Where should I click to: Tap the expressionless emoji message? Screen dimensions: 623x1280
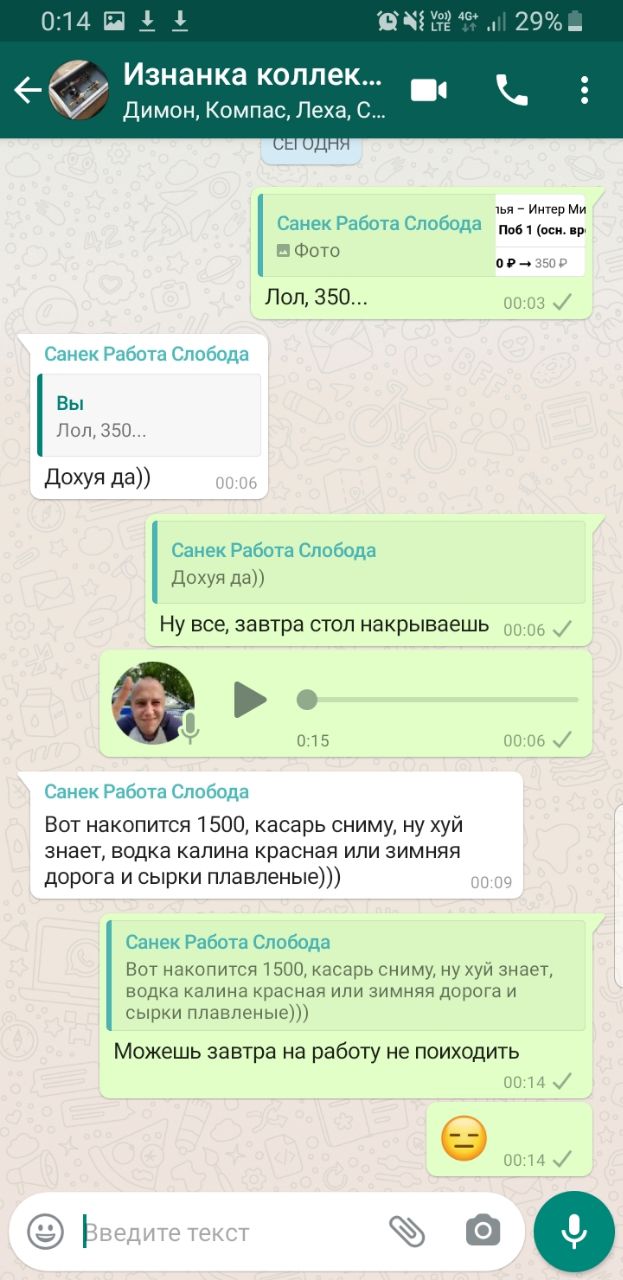click(464, 1138)
